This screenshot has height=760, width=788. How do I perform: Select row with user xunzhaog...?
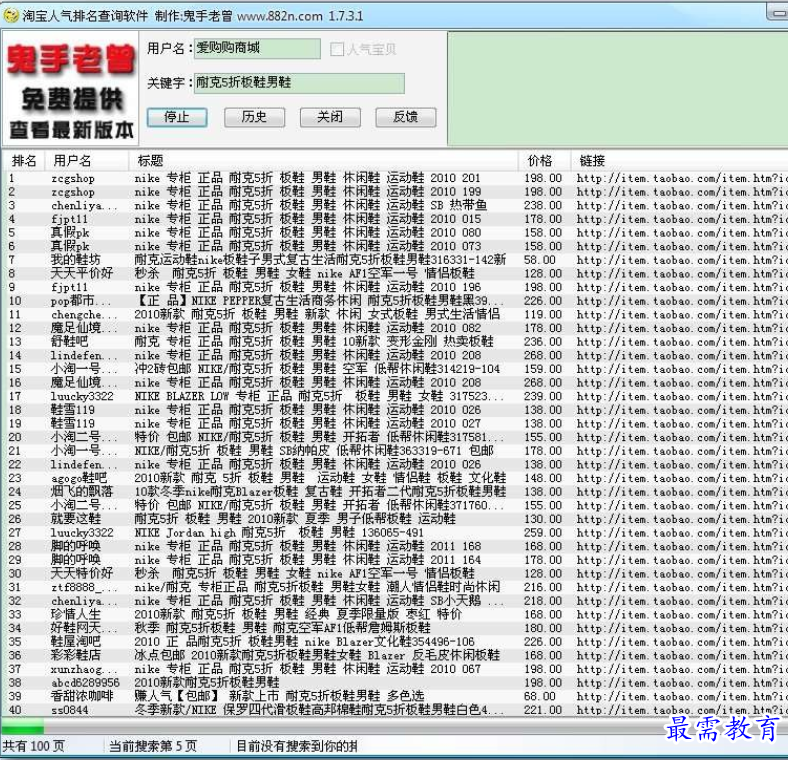(x=394, y=669)
